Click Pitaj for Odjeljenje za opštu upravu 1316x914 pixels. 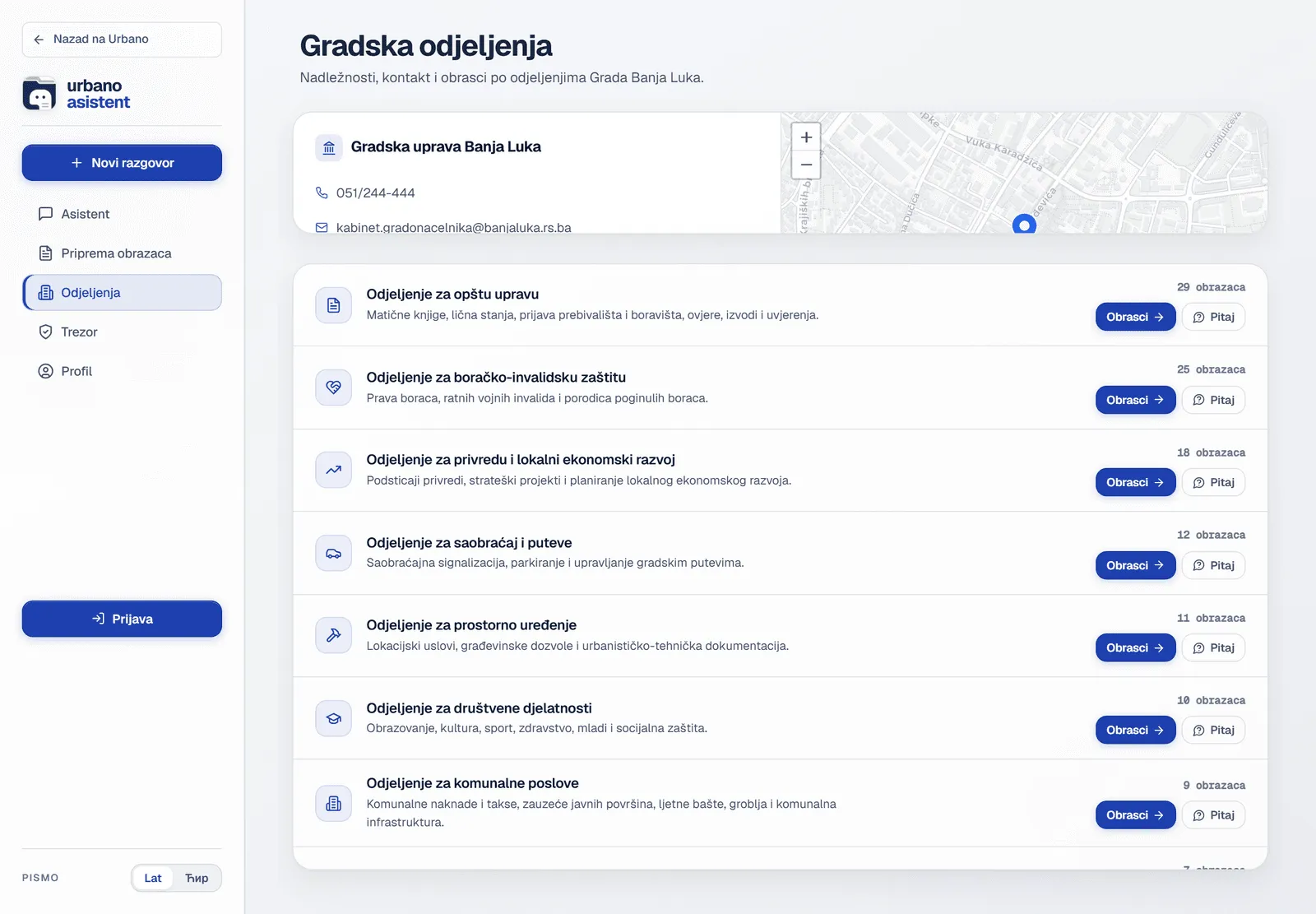tap(1213, 317)
